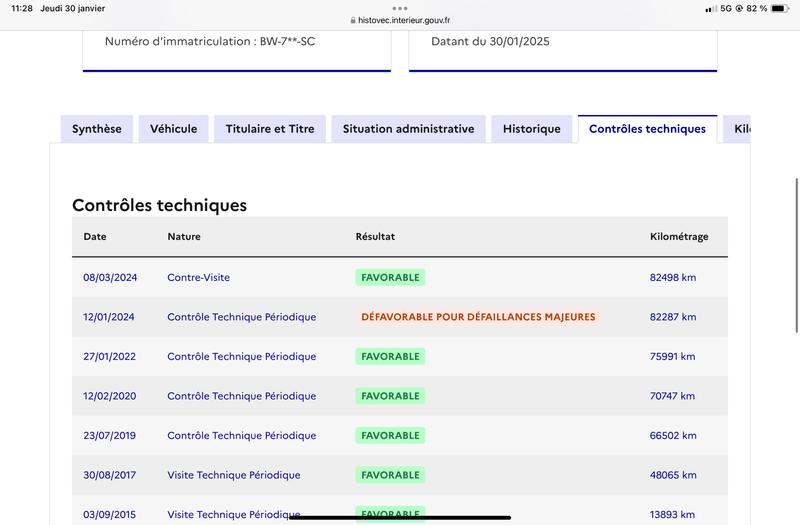Tap the histovec.interieur.gouv.fr address bar
Image resolution: width=800 pixels, height=525 pixels.
tap(400, 20)
